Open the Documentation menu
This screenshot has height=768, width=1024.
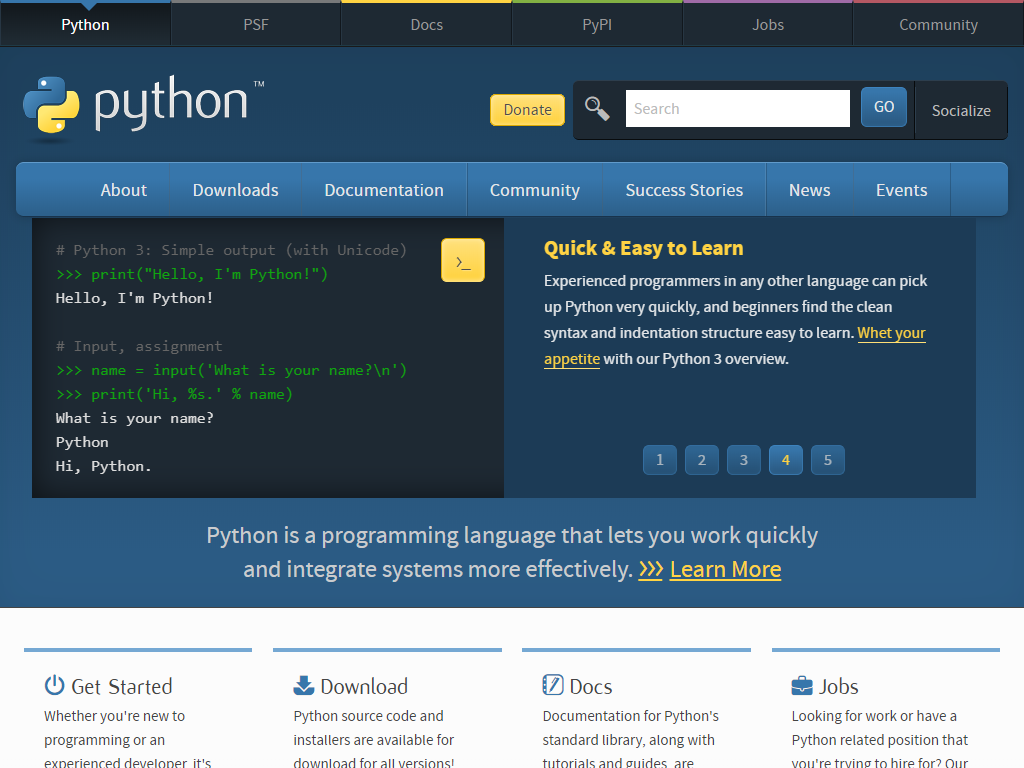point(384,190)
